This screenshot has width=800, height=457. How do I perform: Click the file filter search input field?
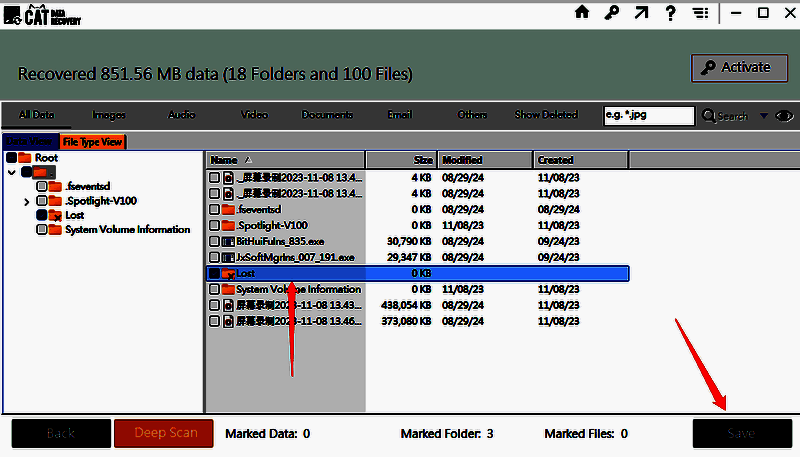648,116
